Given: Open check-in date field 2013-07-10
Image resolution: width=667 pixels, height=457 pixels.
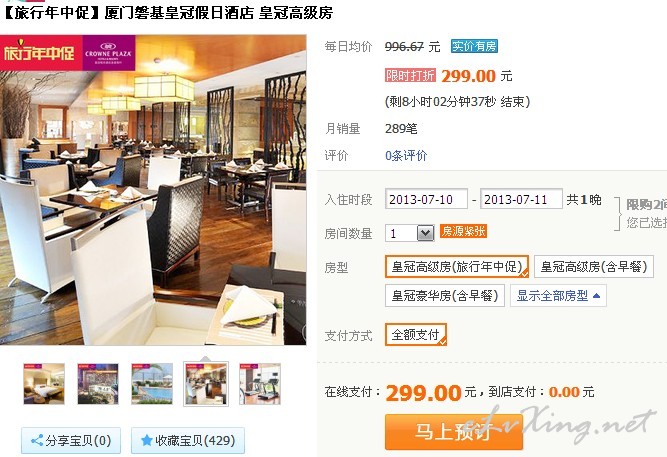Looking at the screenshot, I should coord(426,199).
